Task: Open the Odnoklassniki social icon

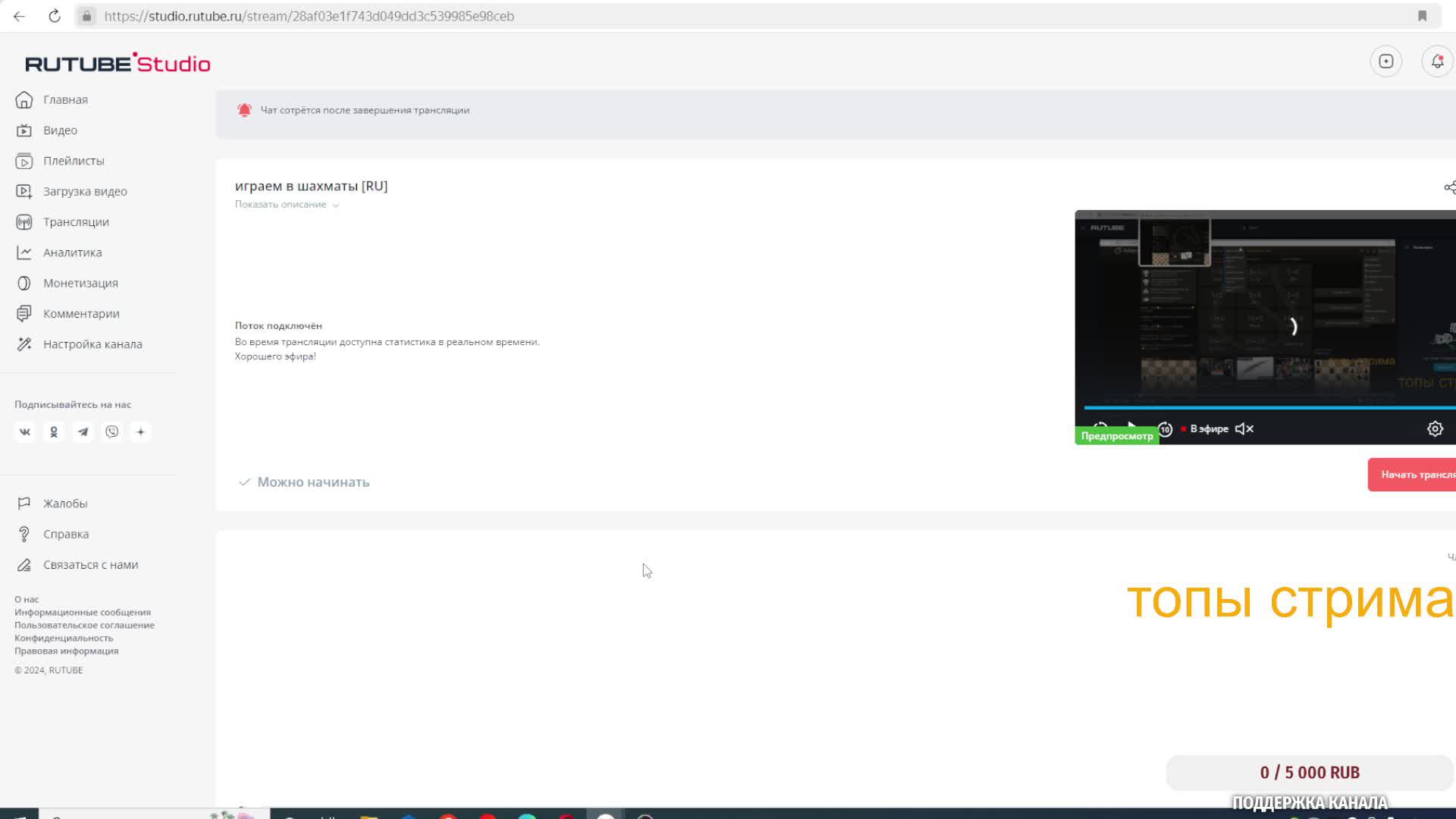Action: (x=54, y=431)
